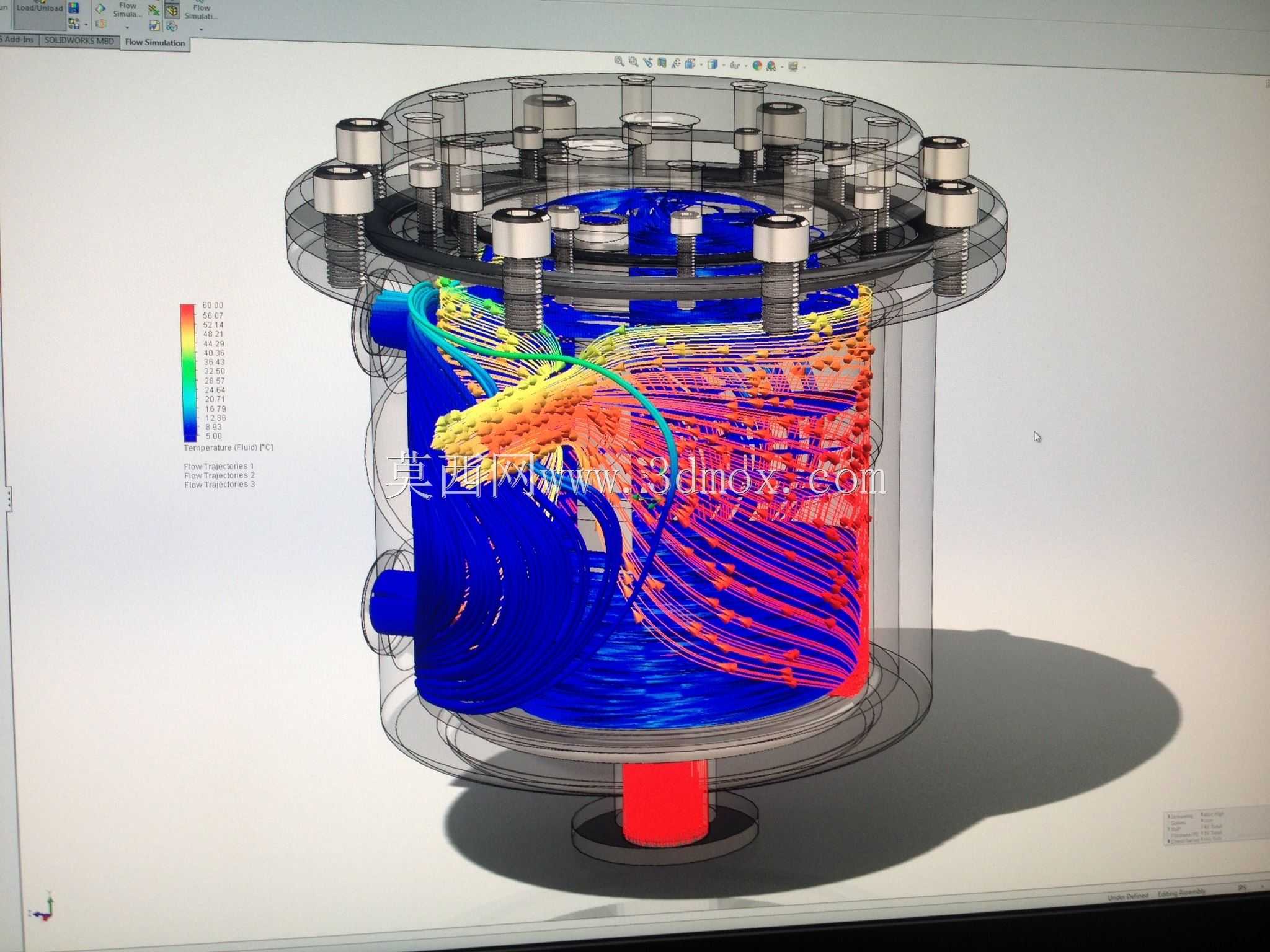Click the Under Defined status text
Image resolution: width=1270 pixels, height=952 pixels.
click(x=1128, y=896)
